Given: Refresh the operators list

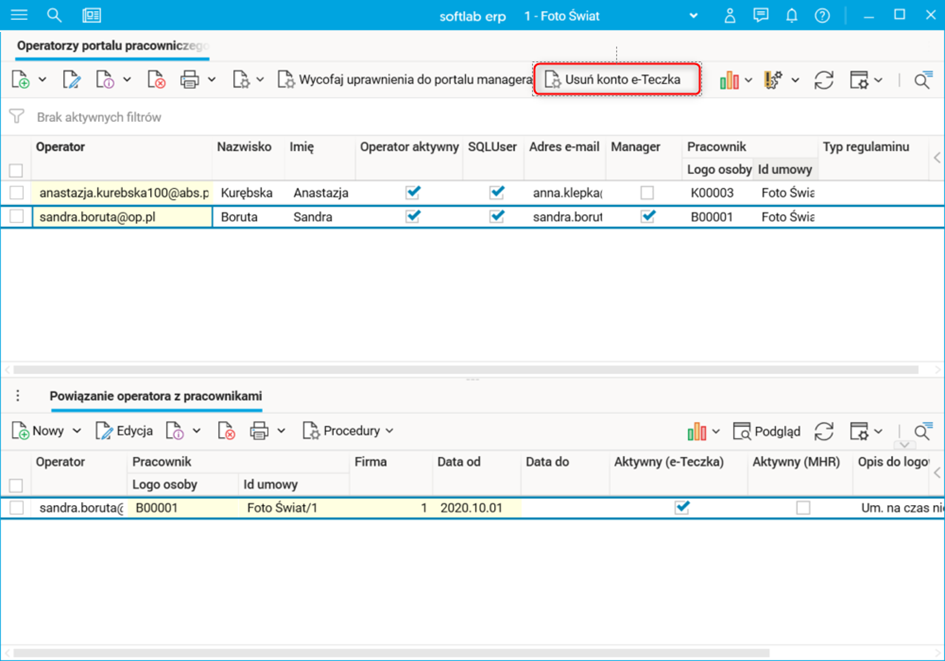Looking at the screenshot, I should coord(824,80).
